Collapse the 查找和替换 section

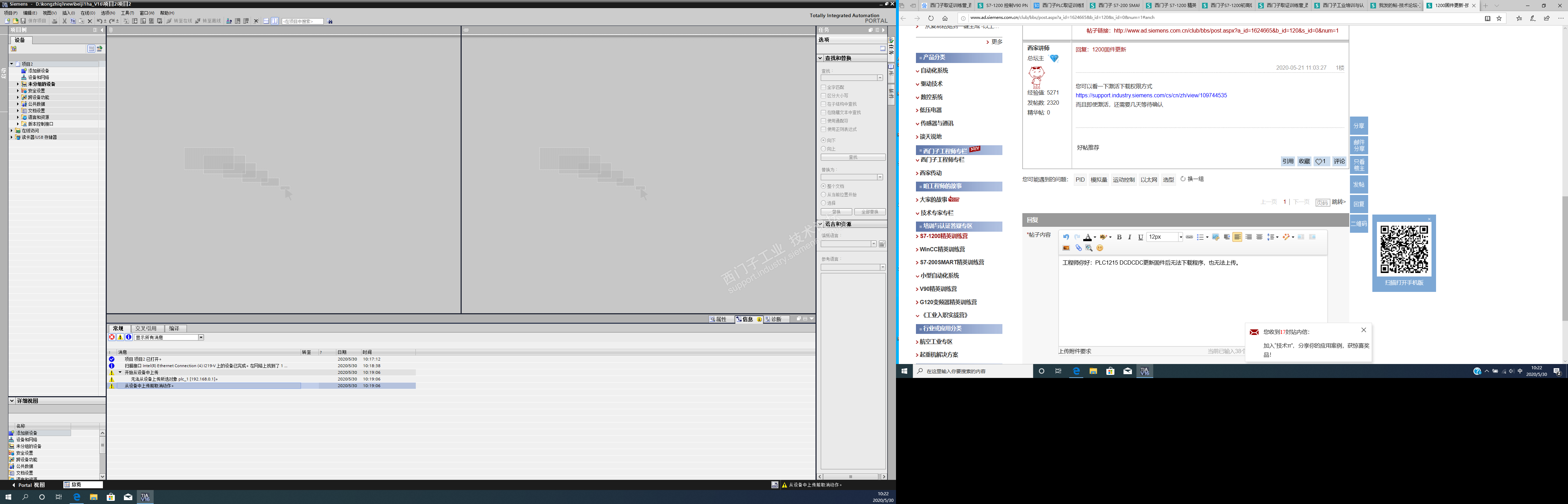[x=820, y=58]
